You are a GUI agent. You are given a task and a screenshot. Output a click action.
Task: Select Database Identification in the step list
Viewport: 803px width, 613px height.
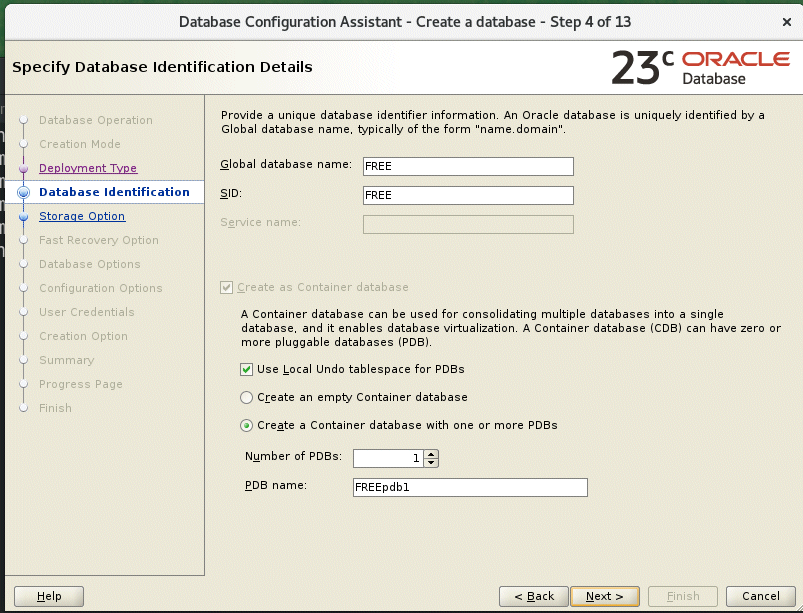click(x=114, y=192)
